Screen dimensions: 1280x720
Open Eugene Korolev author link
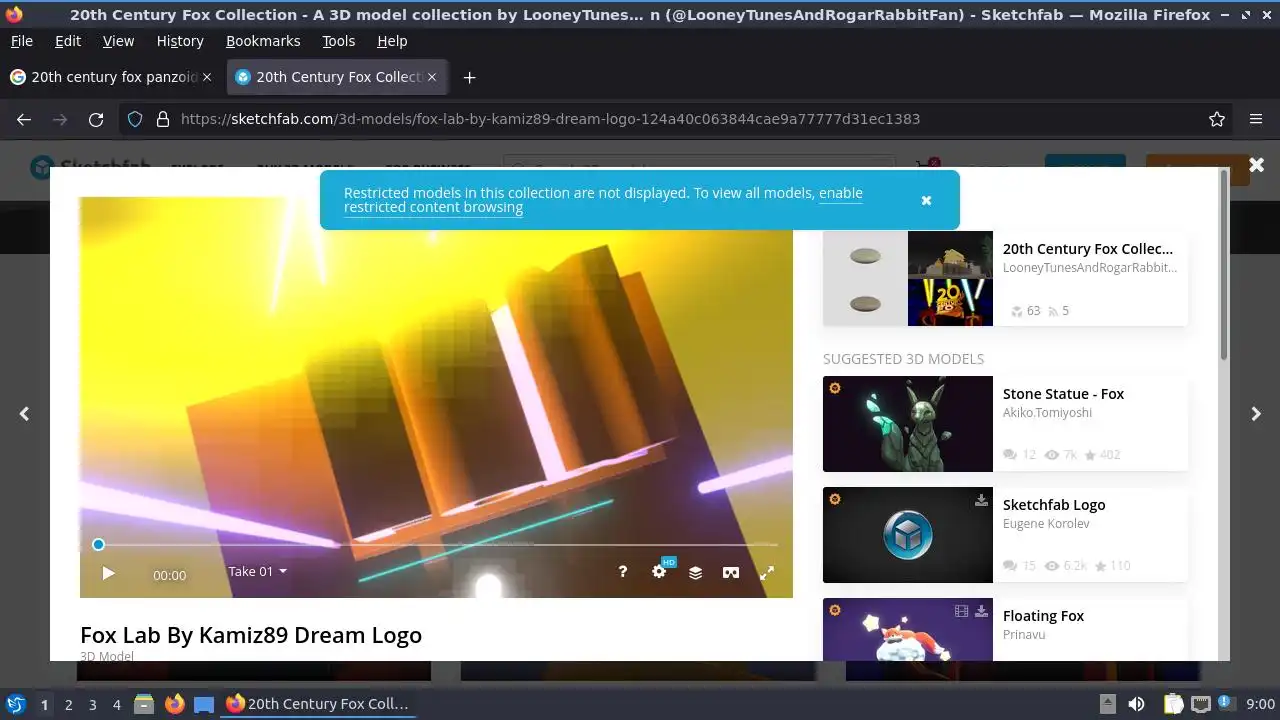(x=1046, y=523)
